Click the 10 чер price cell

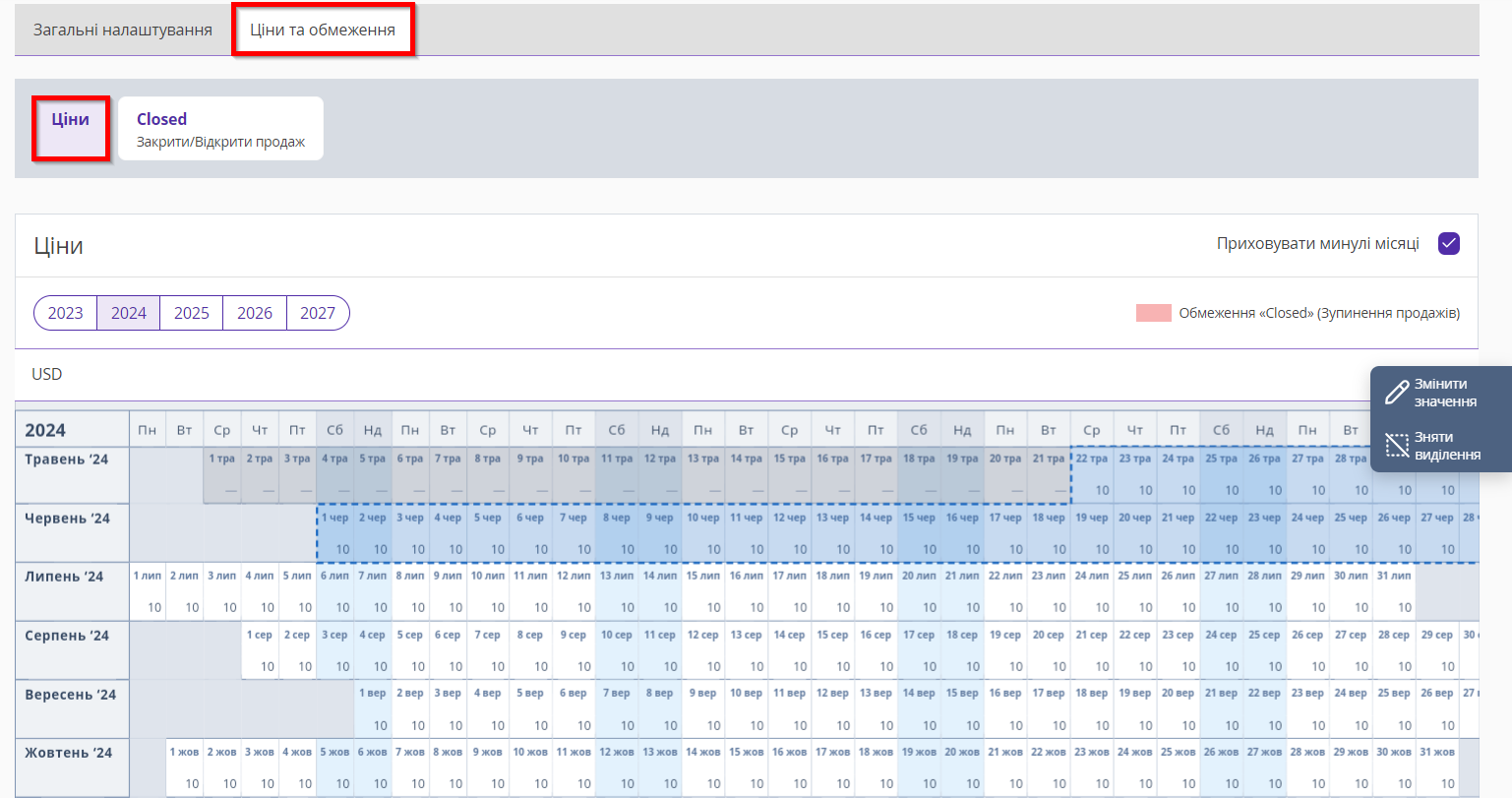tap(703, 533)
